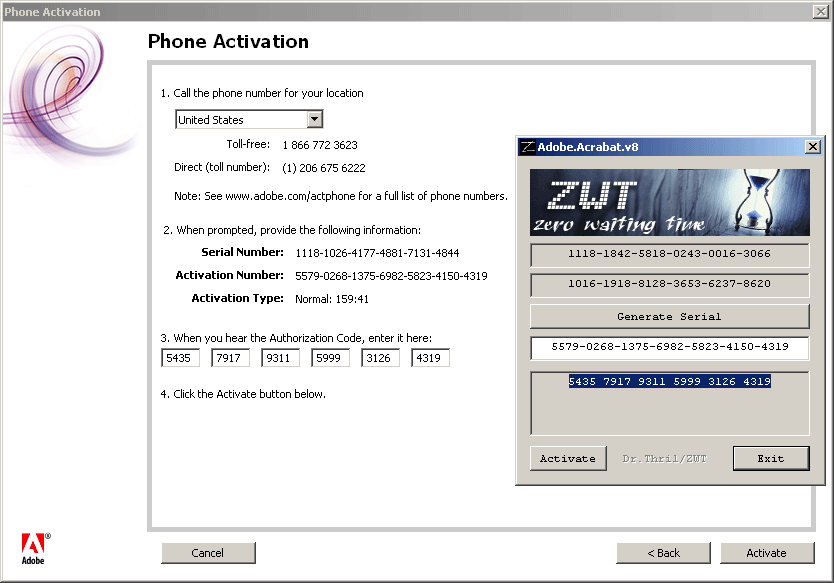The height and width of the screenshot is (583, 834).
Task: Click the authorization code field containing 4319
Action: (430, 358)
